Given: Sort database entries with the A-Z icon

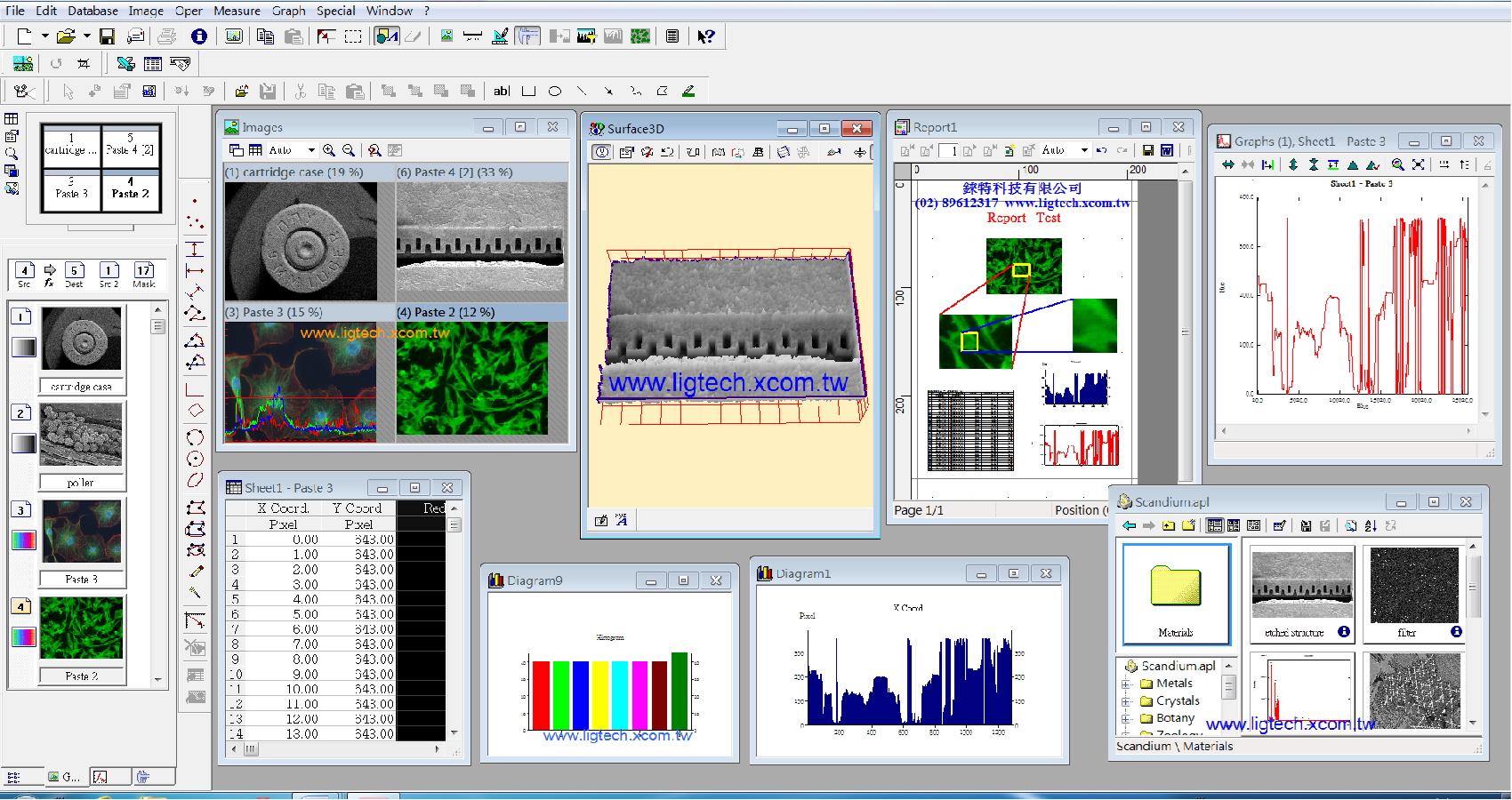Looking at the screenshot, I should pos(1371,526).
